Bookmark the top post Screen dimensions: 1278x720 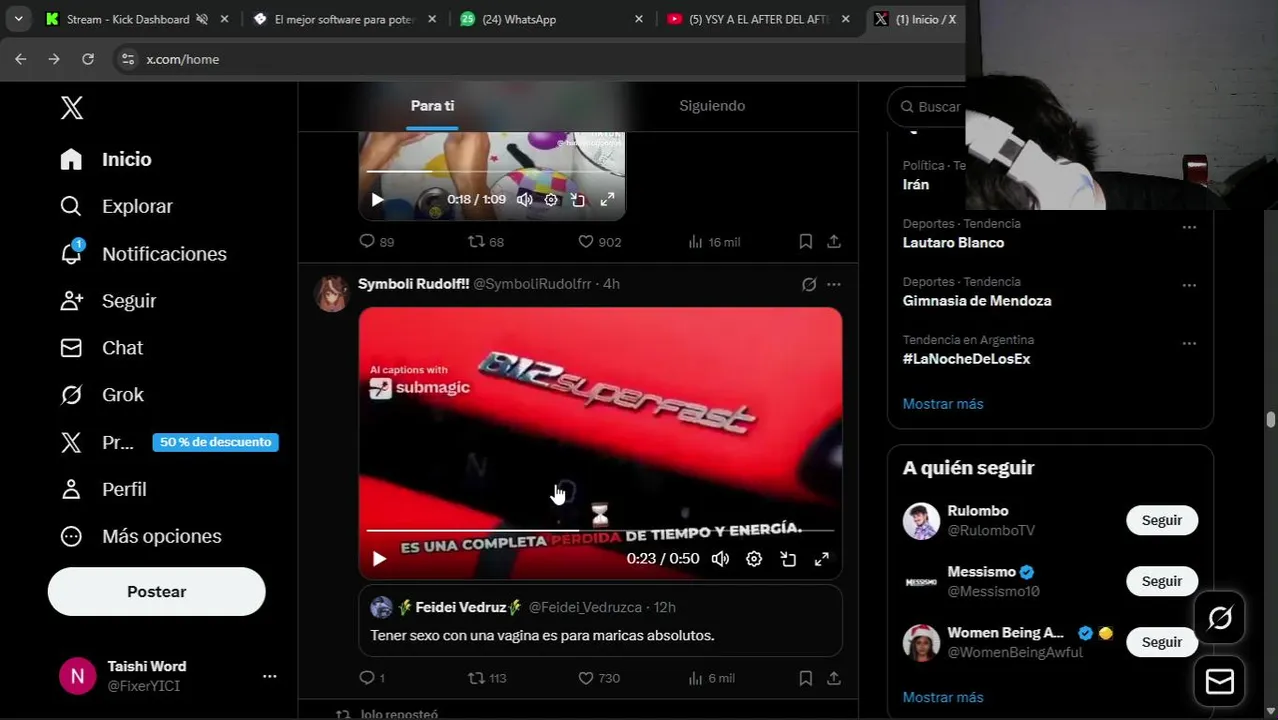[806, 242]
